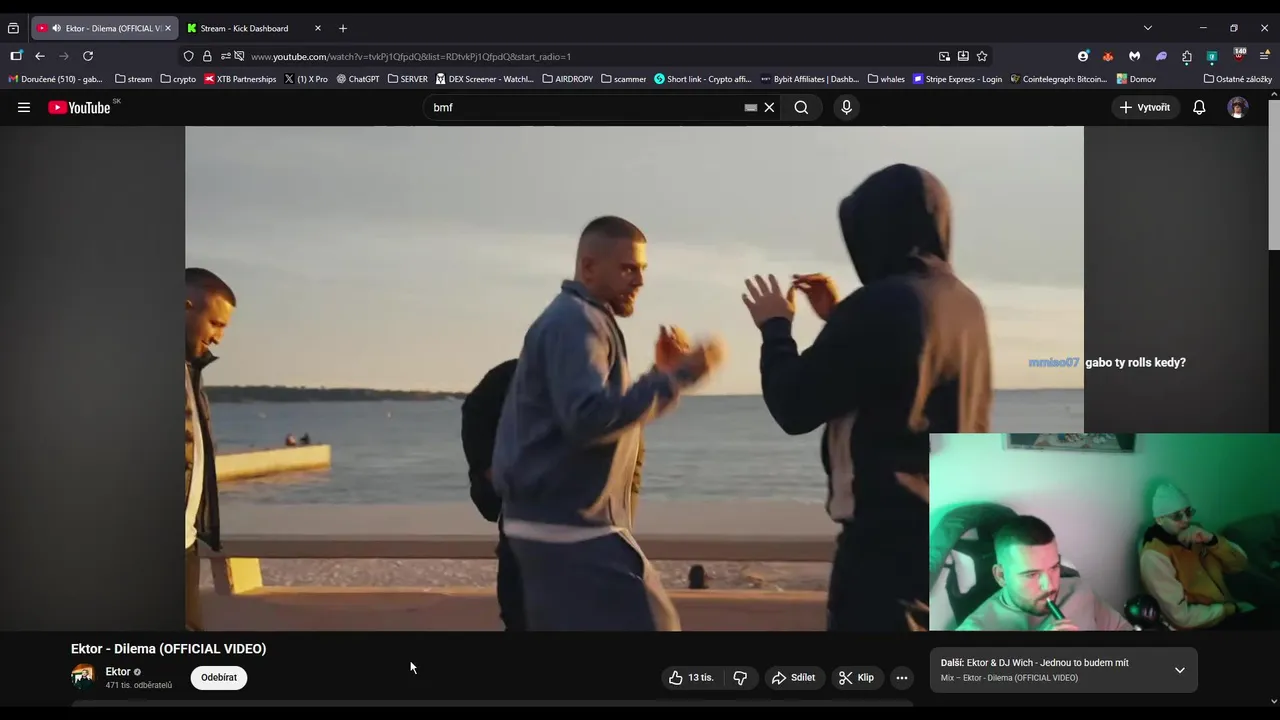
Task: Open the X Pro bookmark
Action: pyautogui.click(x=306, y=79)
